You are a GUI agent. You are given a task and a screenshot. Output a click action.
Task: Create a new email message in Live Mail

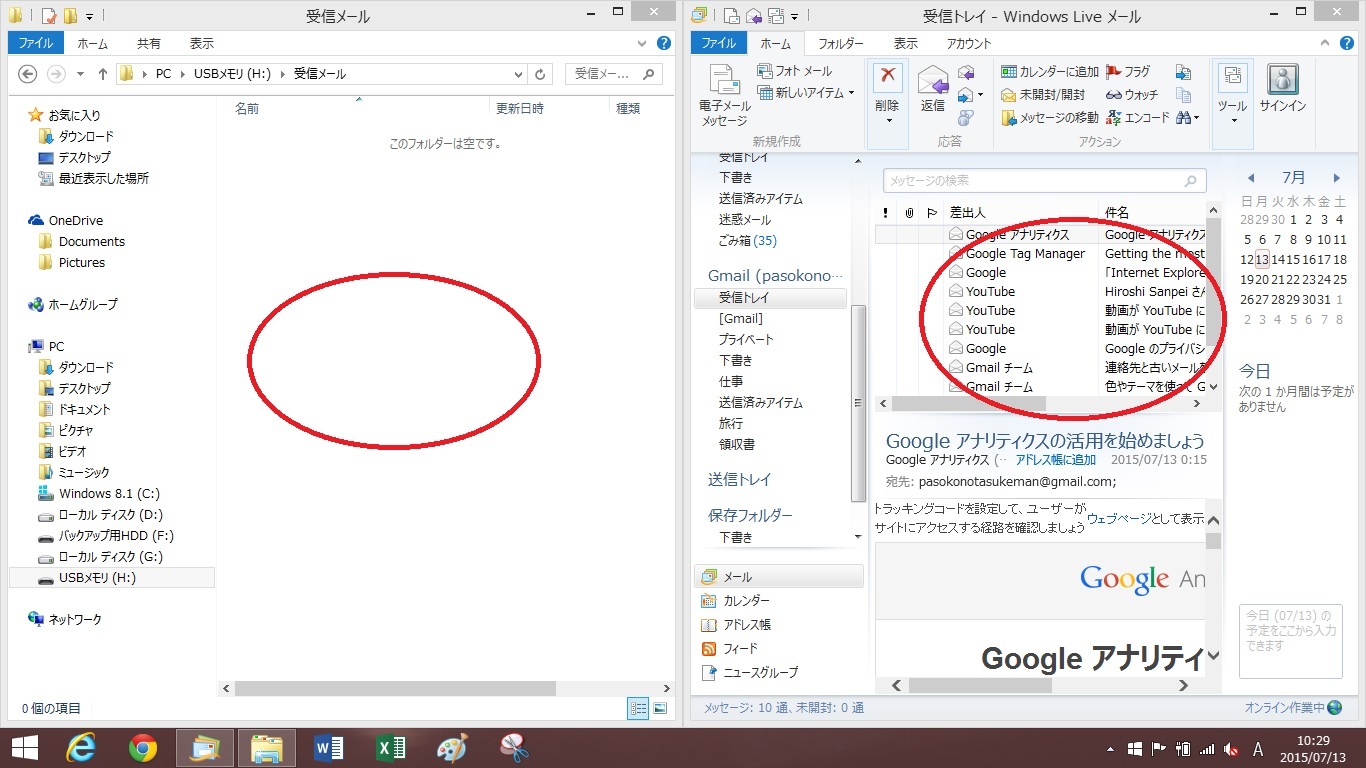click(x=725, y=96)
